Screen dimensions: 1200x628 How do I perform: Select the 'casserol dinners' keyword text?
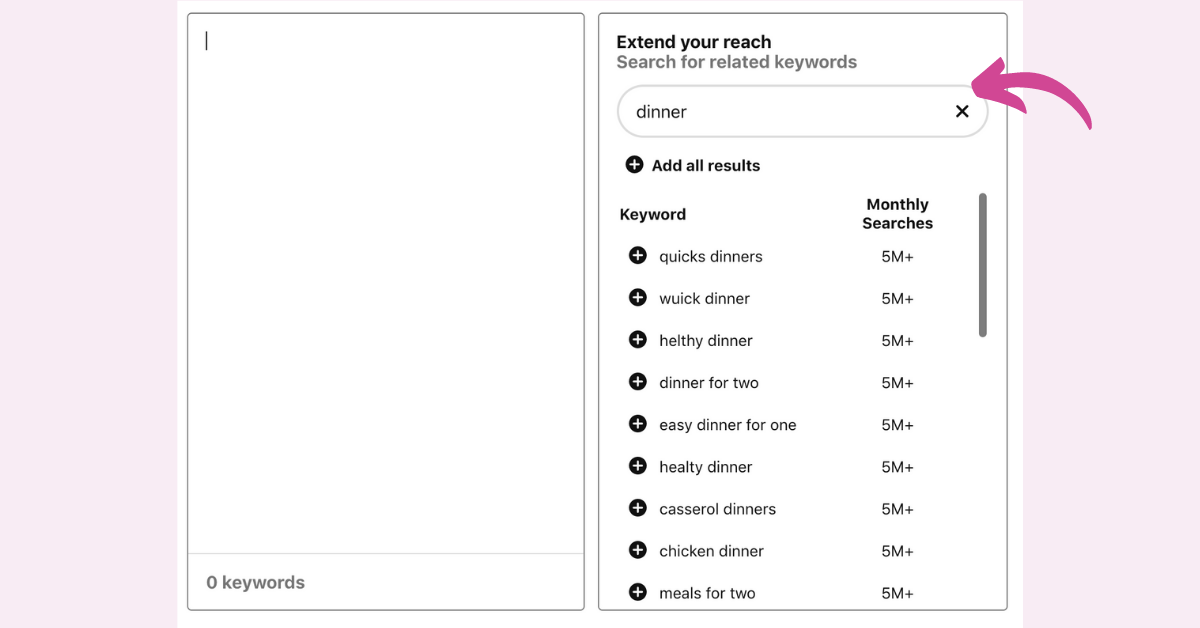pyautogui.click(x=717, y=509)
